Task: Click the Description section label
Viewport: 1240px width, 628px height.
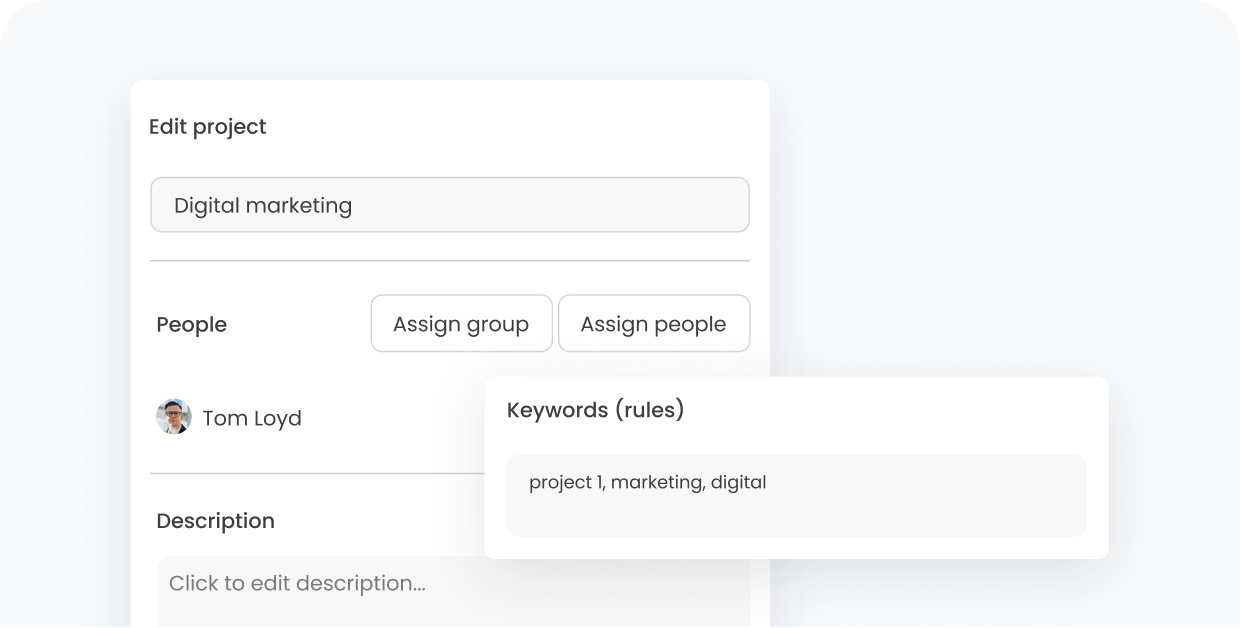Action: [215, 521]
